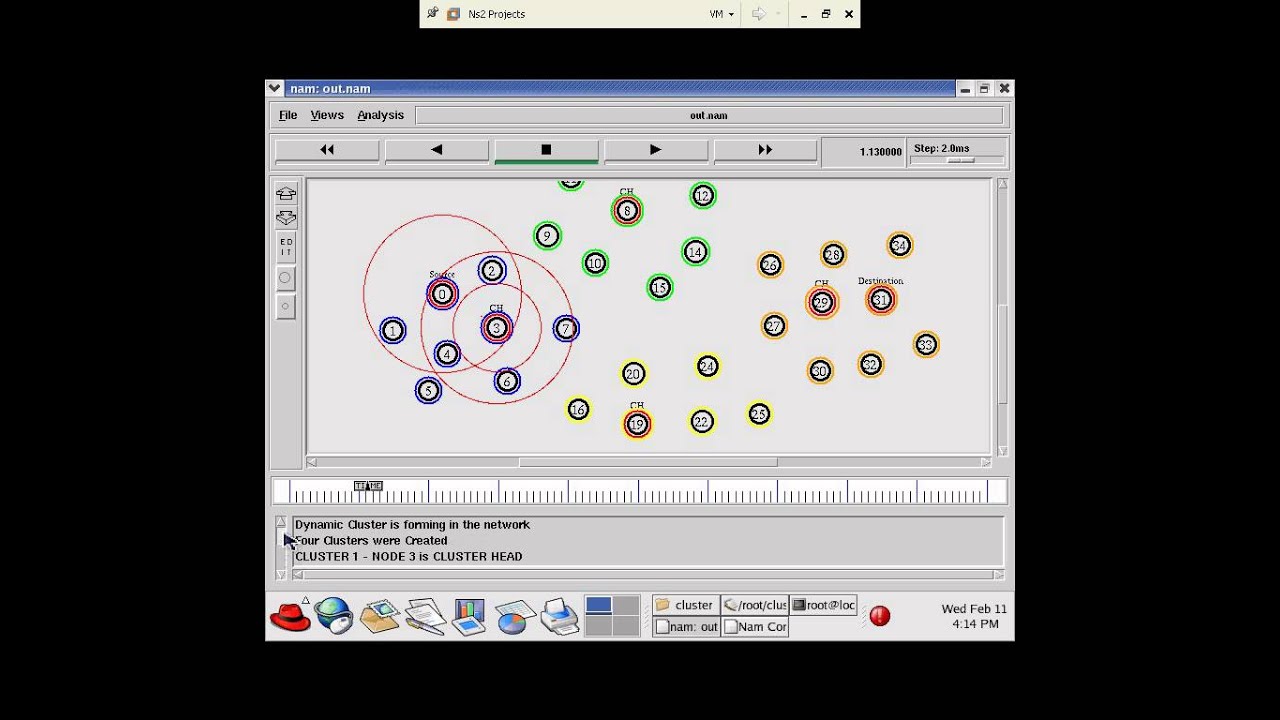The width and height of the screenshot is (1280, 720).
Task: Select Destination node 31
Action: 880,300
